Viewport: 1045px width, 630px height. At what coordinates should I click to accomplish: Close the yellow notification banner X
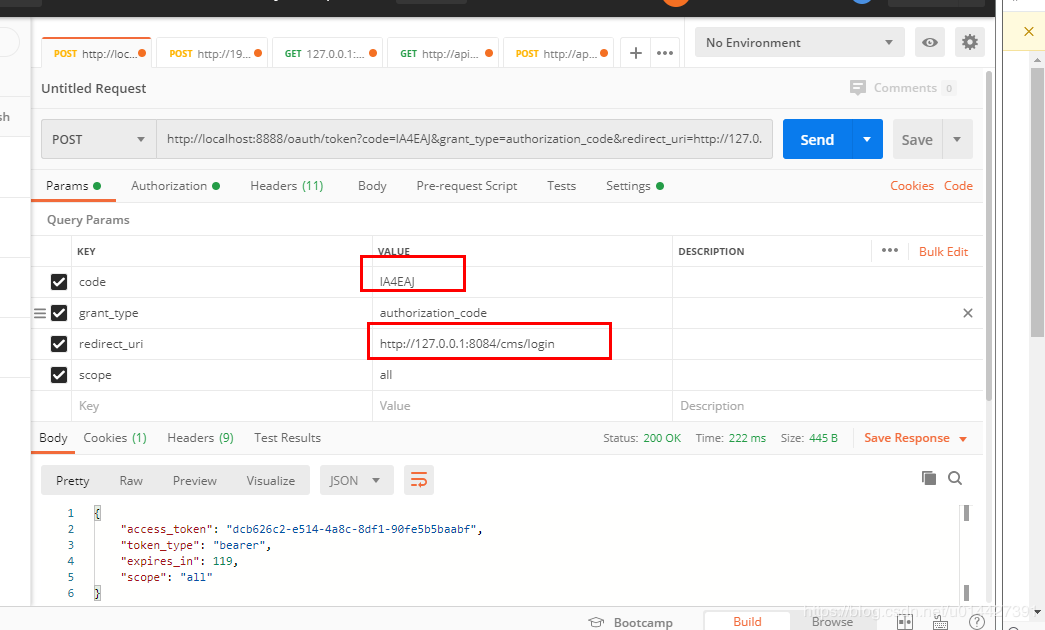pos(1029,31)
